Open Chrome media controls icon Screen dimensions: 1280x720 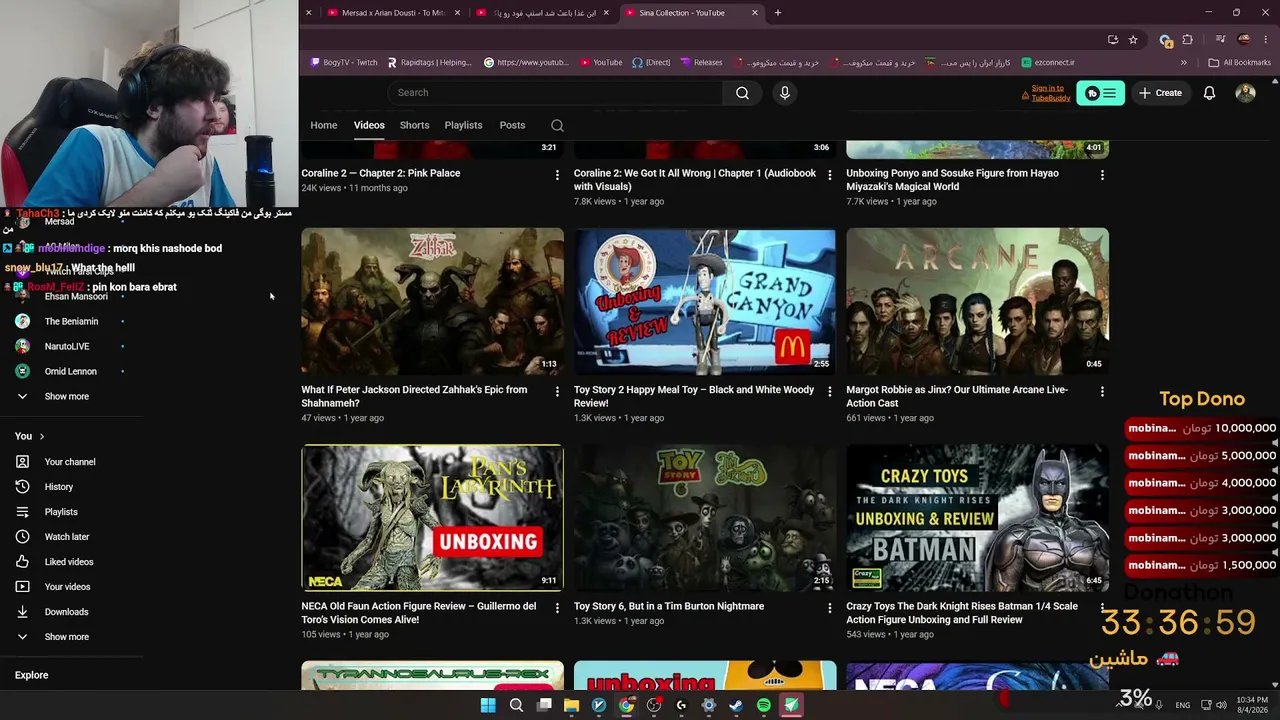[x=1220, y=40]
